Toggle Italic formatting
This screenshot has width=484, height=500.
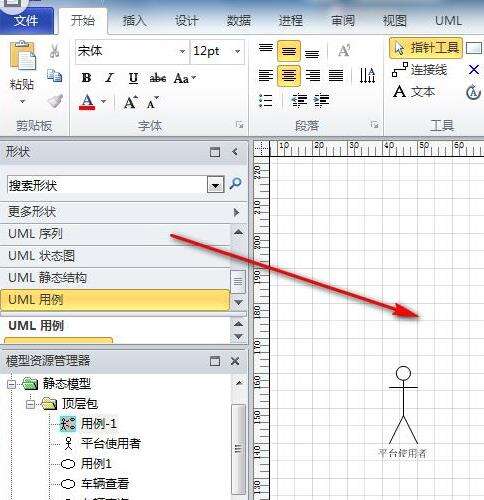(x=109, y=78)
